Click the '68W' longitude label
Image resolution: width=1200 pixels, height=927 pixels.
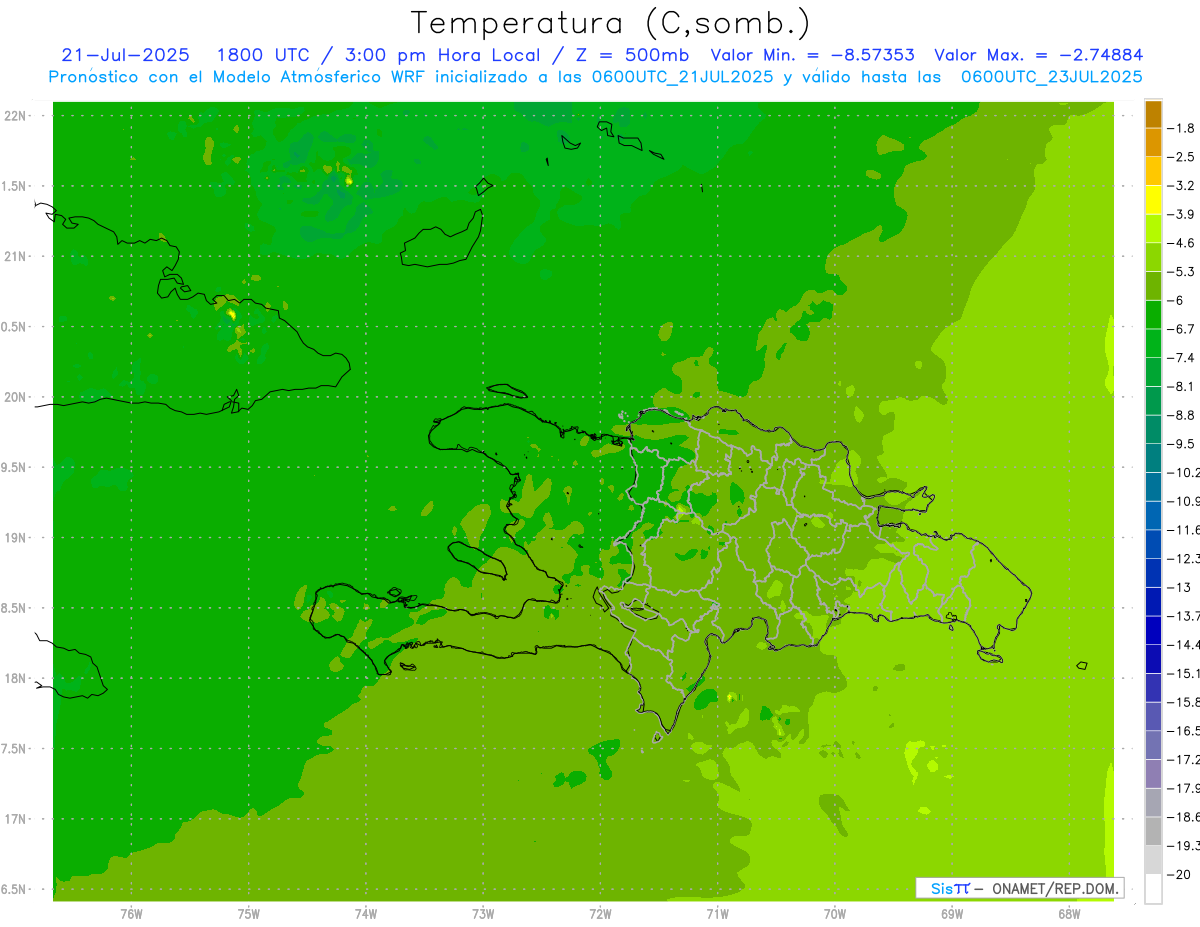(1069, 914)
